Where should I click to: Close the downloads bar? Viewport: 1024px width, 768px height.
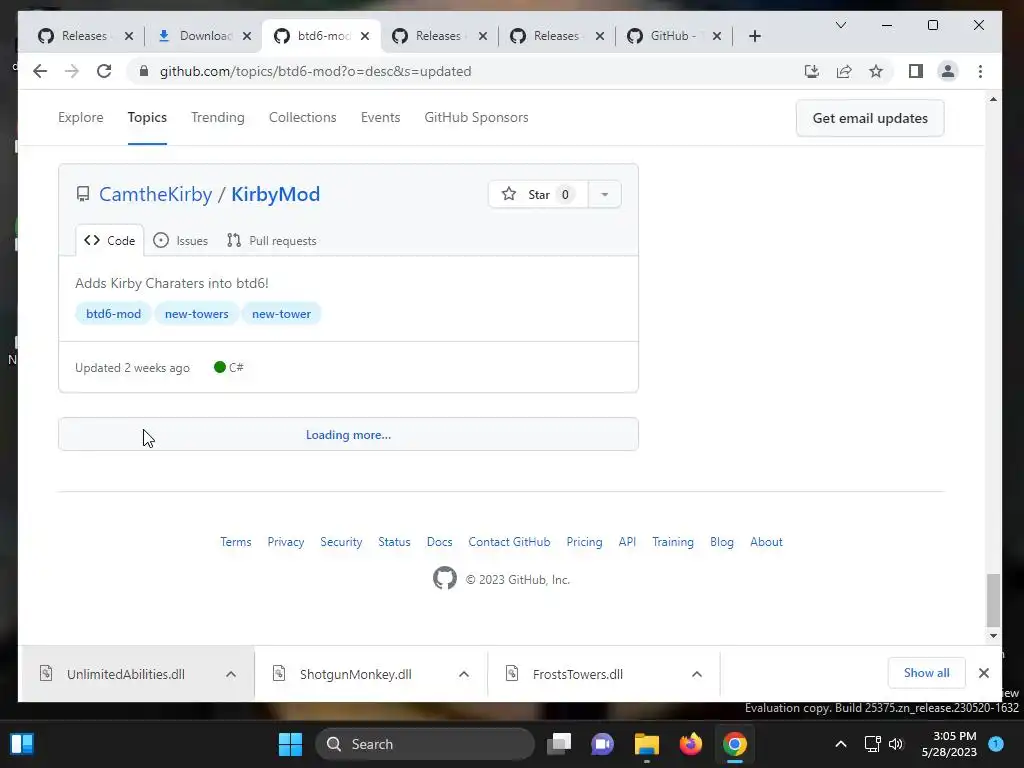[x=984, y=673]
